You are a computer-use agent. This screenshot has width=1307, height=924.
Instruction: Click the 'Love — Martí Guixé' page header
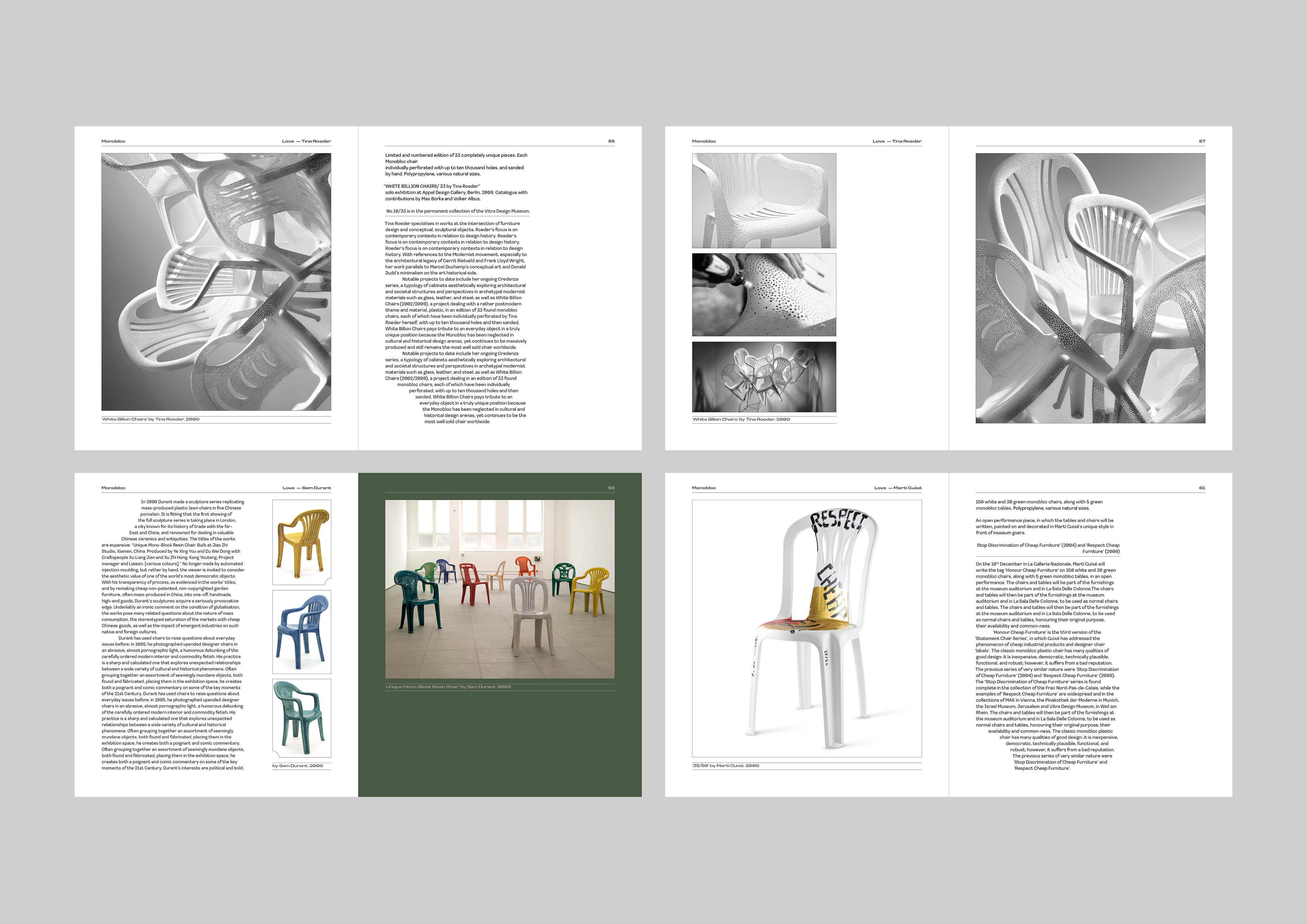[898, 488]
